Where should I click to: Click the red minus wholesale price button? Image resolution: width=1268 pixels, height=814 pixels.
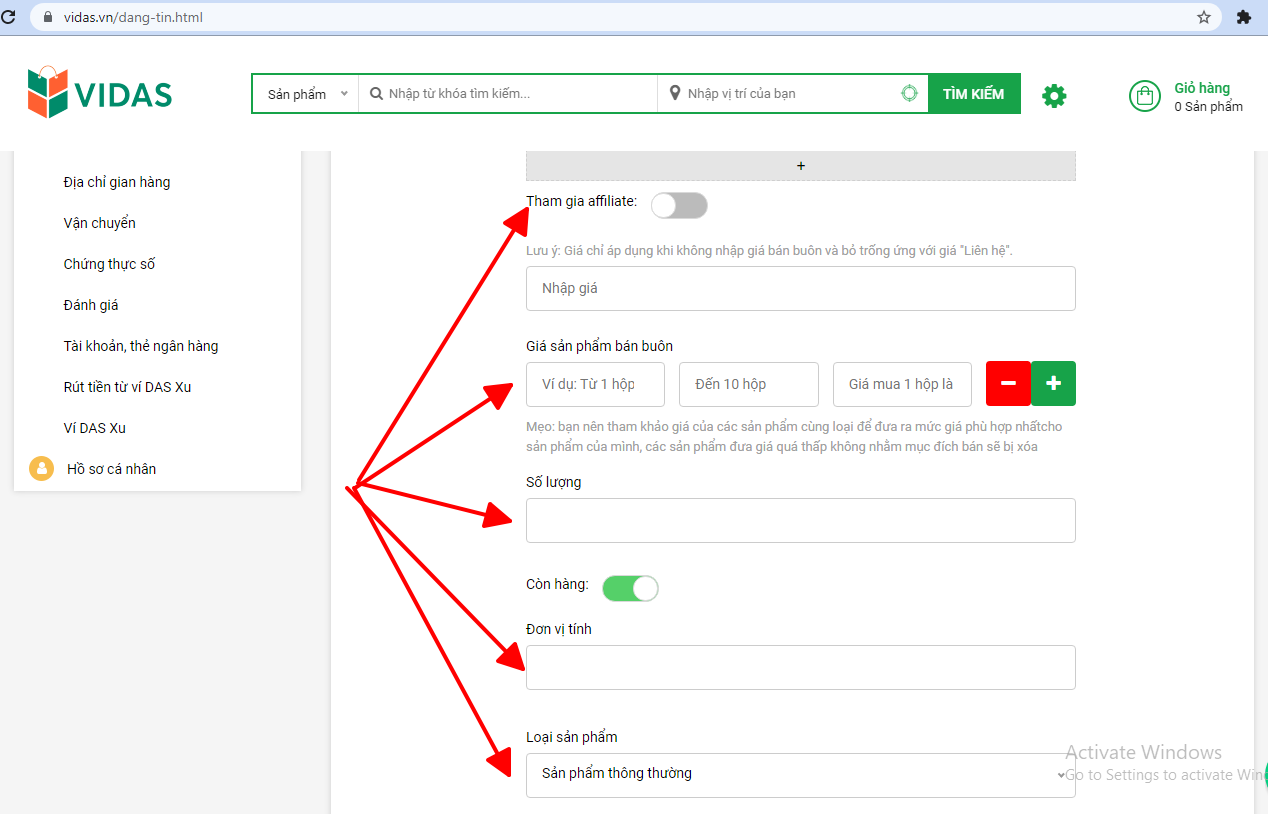(1008, 384)
